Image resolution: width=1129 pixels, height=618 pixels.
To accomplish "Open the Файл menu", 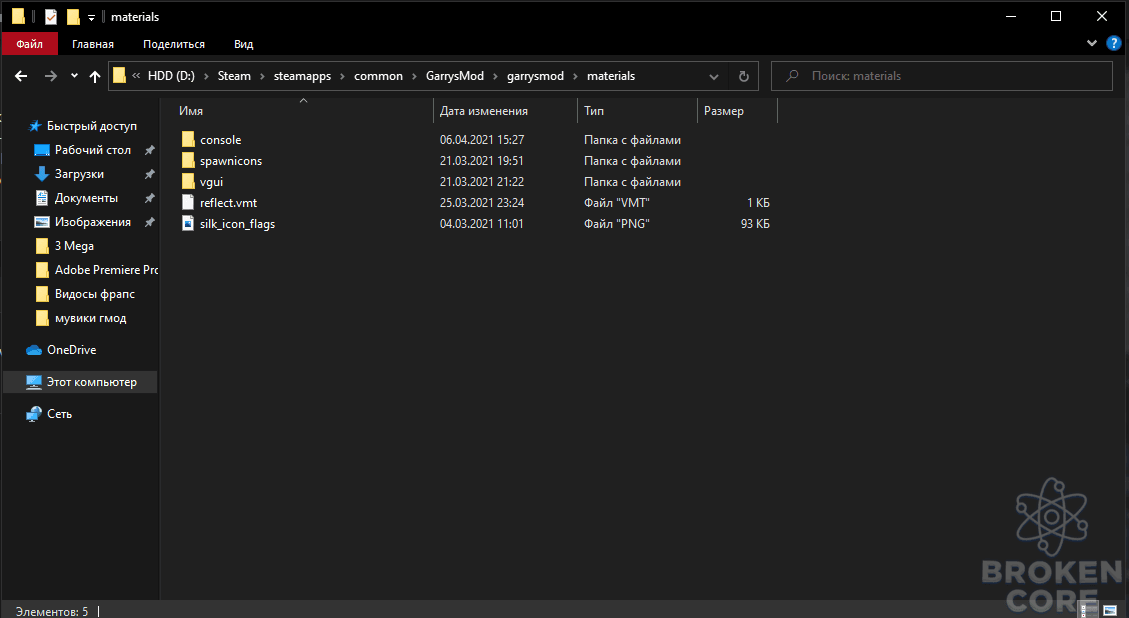I will [x=30, y=44].
